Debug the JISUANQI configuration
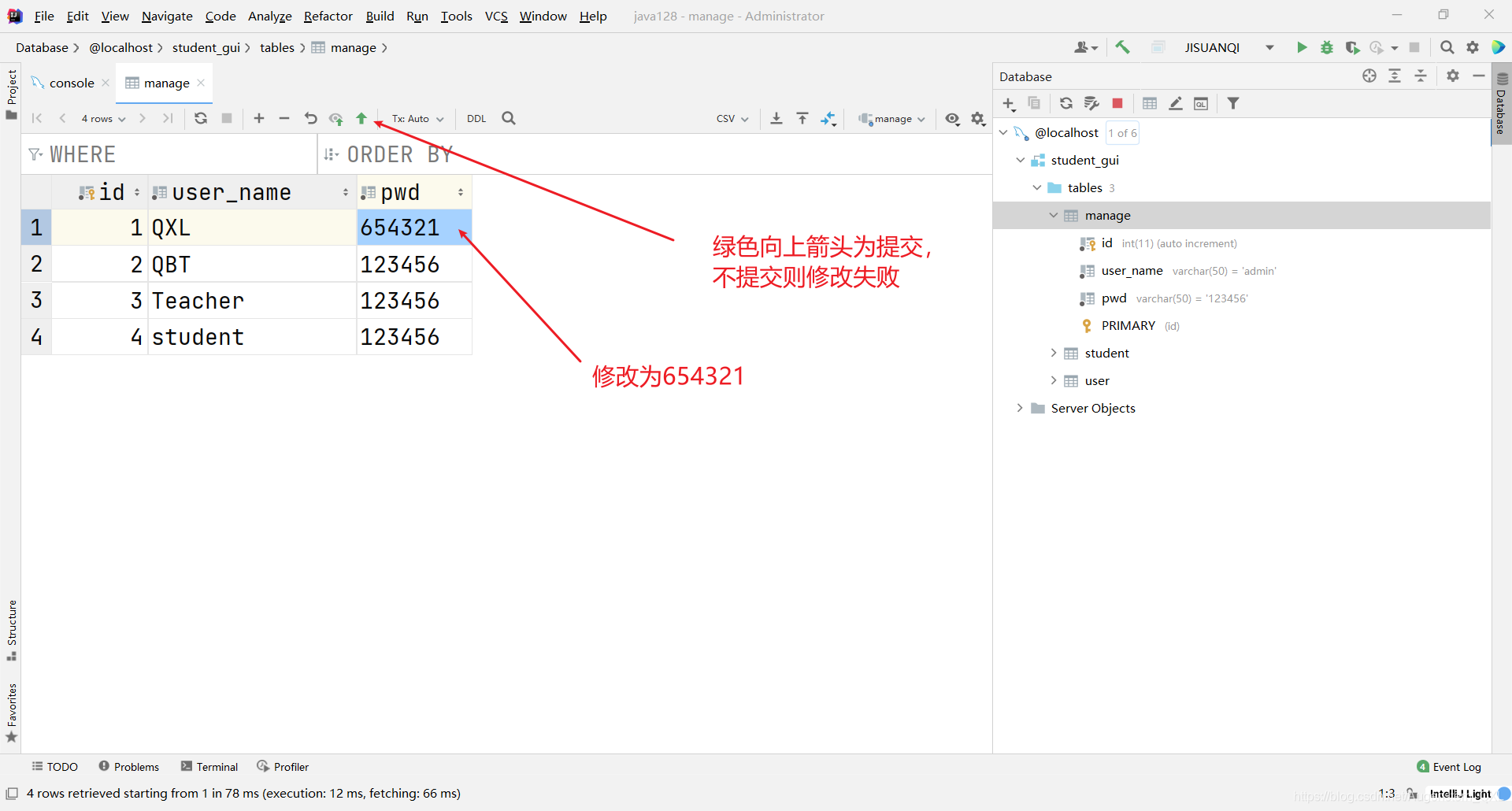1512x811 pixels. pos(1327,47)
